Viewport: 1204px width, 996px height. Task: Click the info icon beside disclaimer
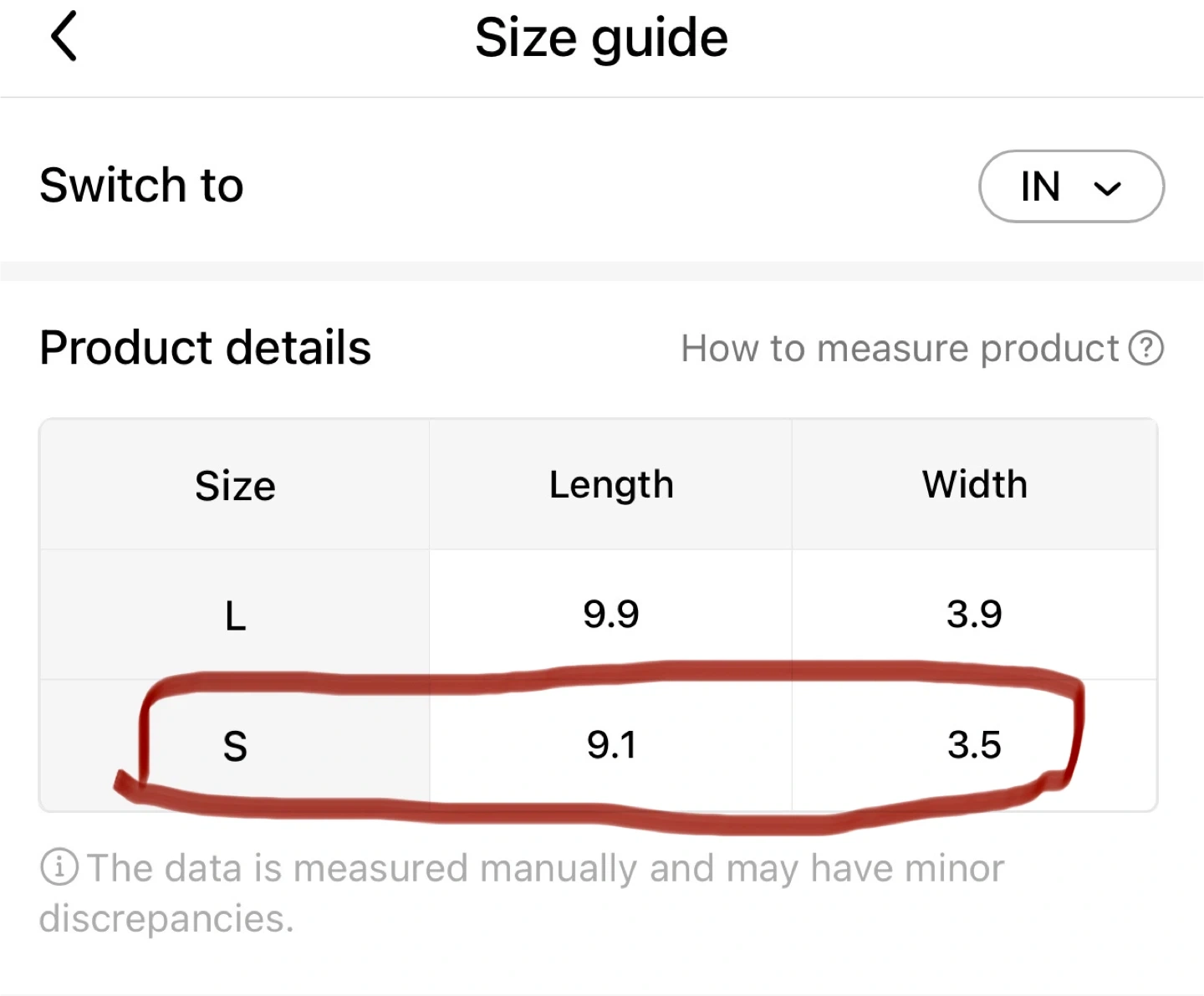click(59, 867)
